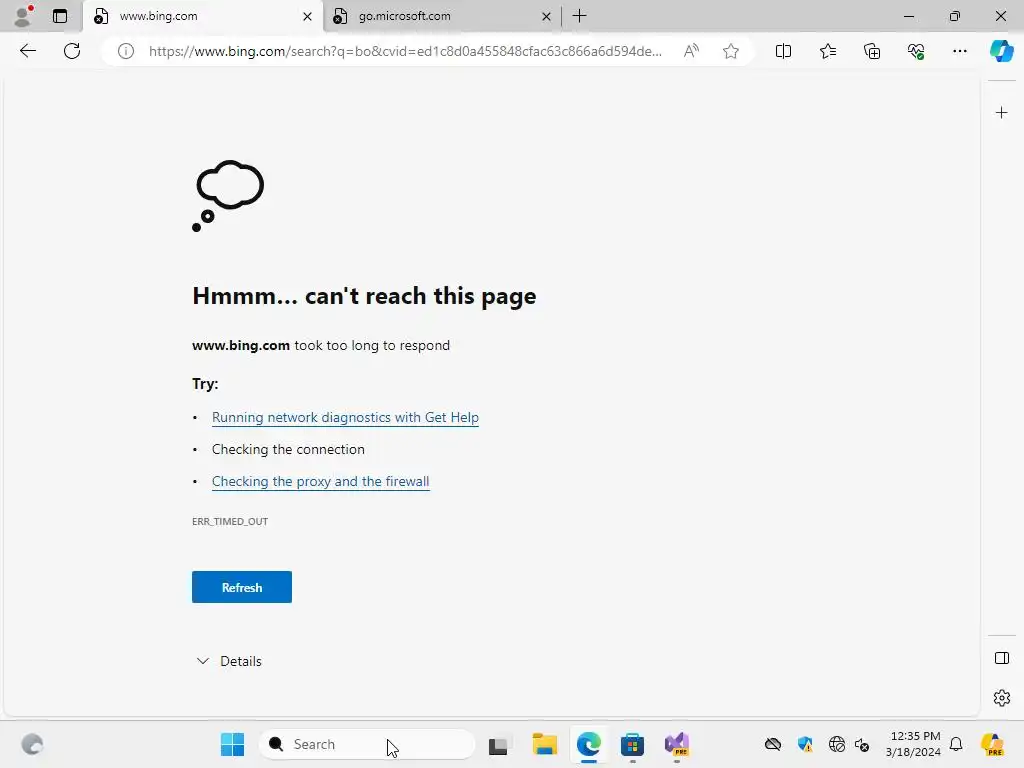1024x768 pixels.
Task: Open File Explorer from taskbar
Action: pos(544,744)
